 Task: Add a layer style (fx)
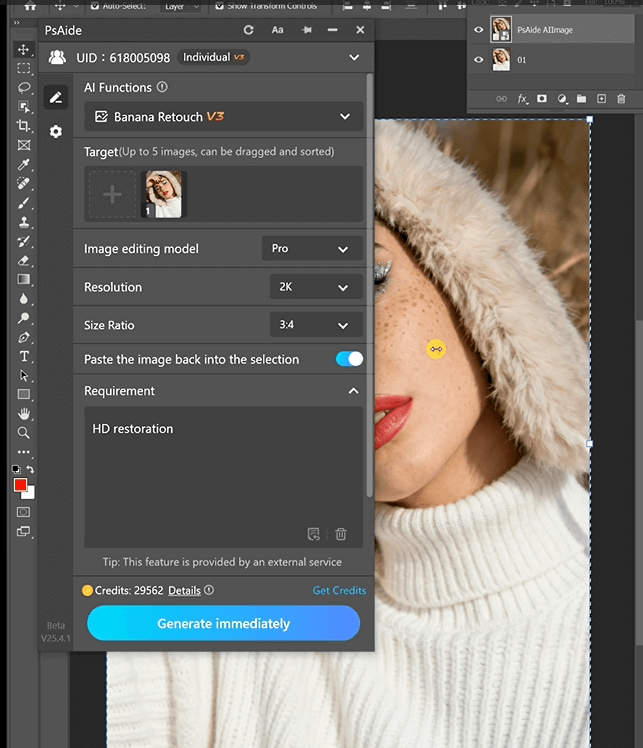tap(523, 99)
